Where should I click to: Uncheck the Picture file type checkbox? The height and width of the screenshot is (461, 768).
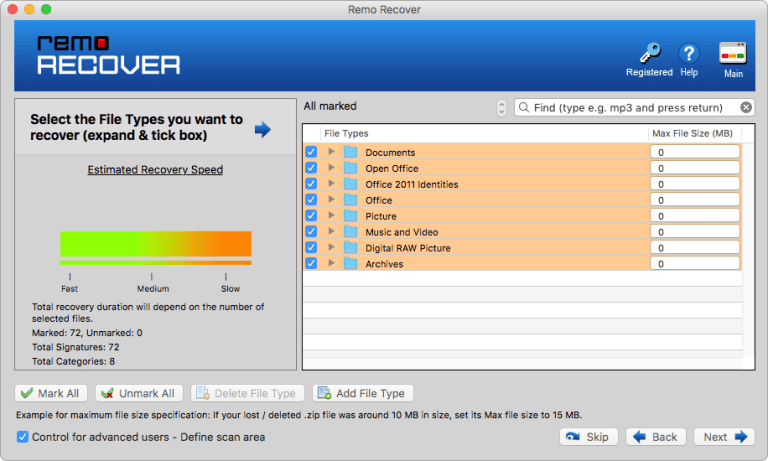coord(311,216)
